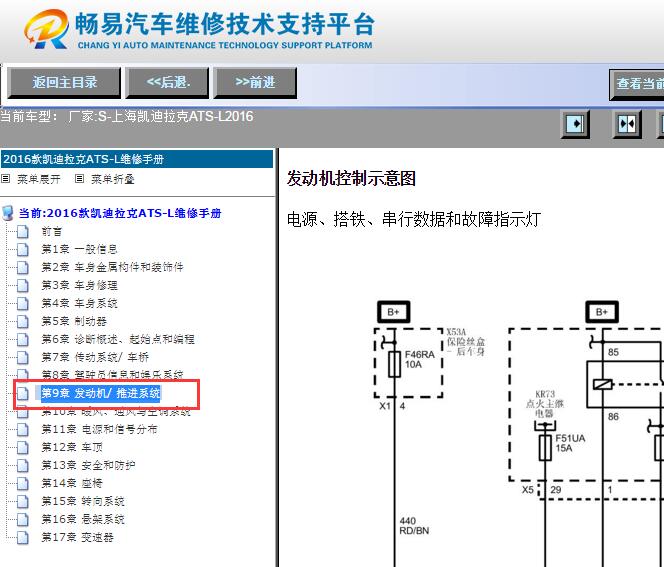Click the page icon beside 第9章
Viewport: 664px width, 567px height.
point(23,393)
